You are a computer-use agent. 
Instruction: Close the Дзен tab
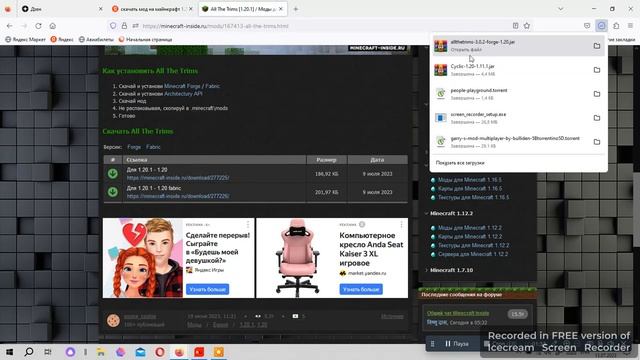click(x=100, y=9)
